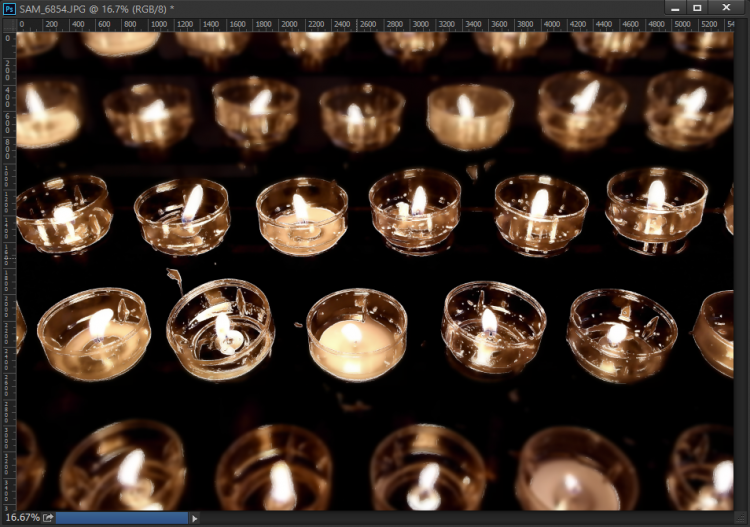Image resolution: width=750 pixels, height=527 pixels.
Task: Click the horizontal ruler at 2600 mark
Action: (x=368, y=24)
